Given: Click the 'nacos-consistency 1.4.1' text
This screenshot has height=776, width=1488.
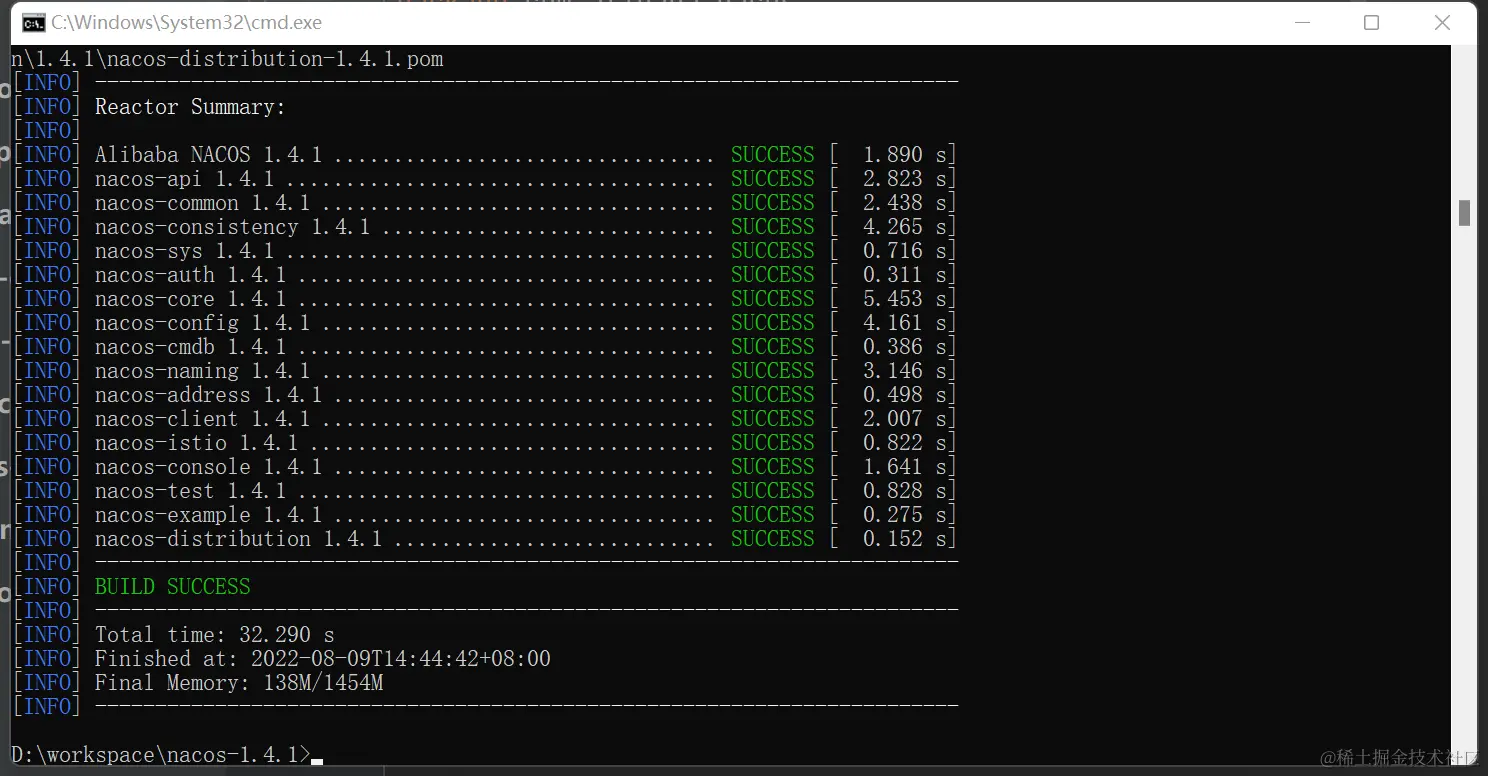Looking at the screenshot, I should tap(232, 227).
